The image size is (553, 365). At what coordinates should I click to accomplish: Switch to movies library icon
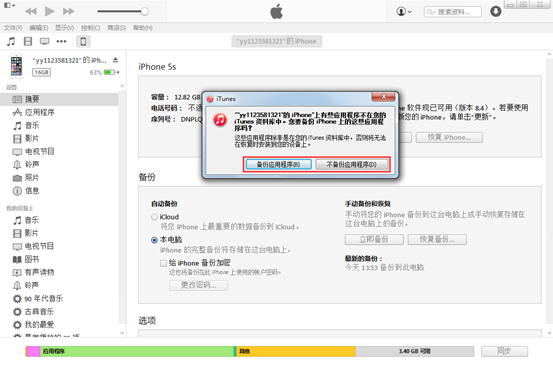pyautogui.click(x=28, y=42)
